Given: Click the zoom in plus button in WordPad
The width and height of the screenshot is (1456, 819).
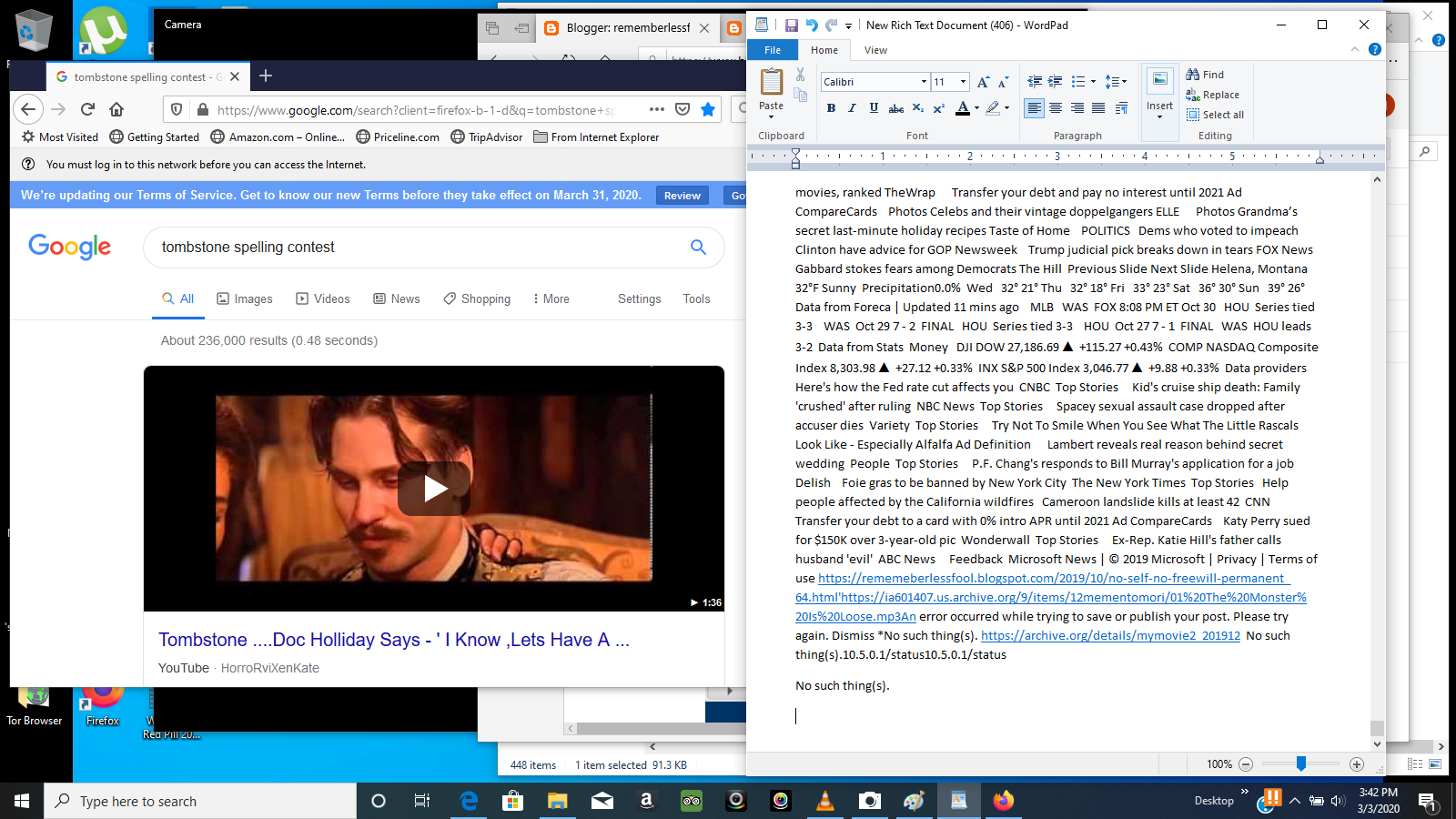Looking at the screenshot, I should click(1357, 764).
